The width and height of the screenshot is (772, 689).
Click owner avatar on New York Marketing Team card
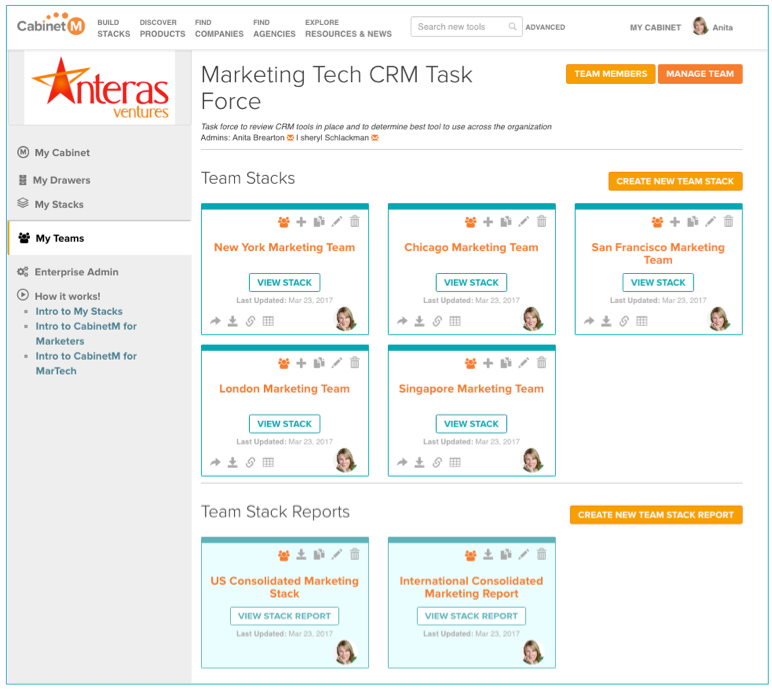click(x=346, y=319)
